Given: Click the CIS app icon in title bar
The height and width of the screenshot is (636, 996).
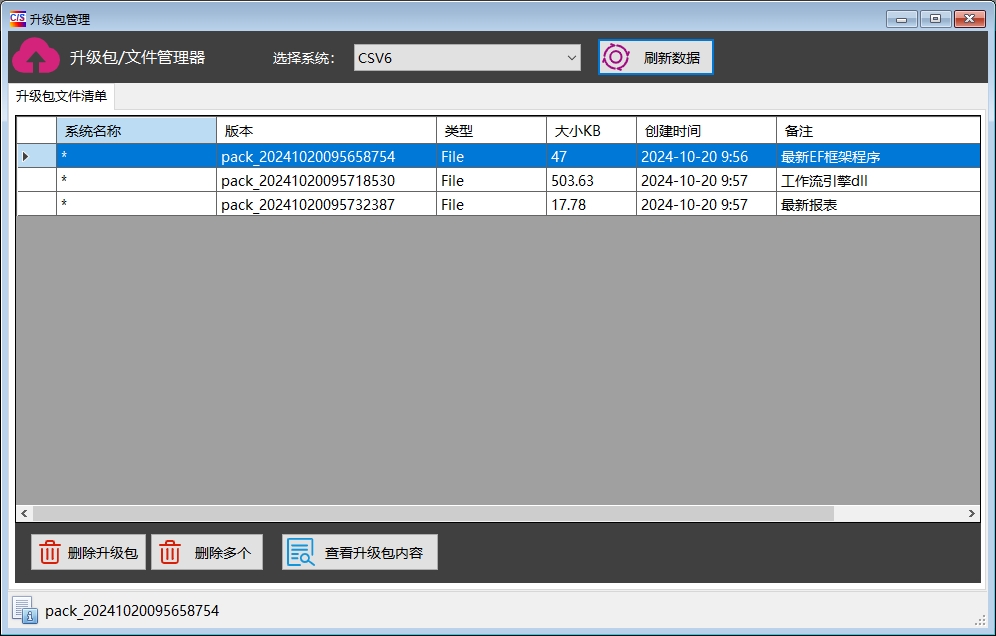Looking at the screenshot, I should click(17, 18).
